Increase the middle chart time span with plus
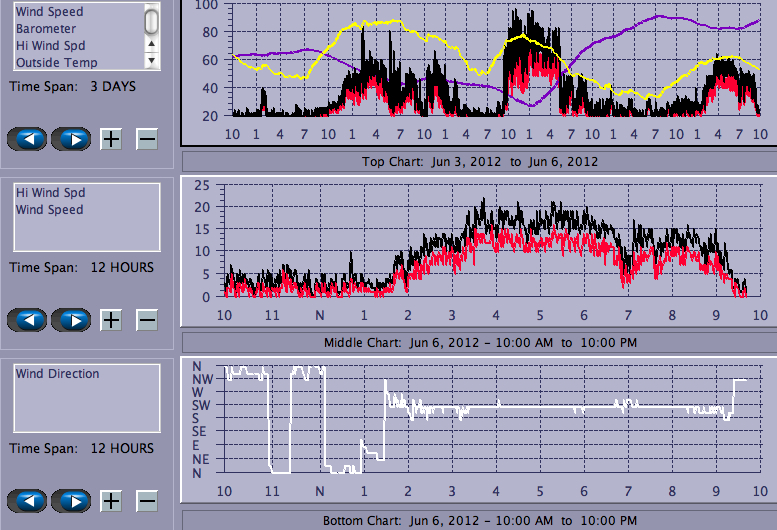Image resolution: width=777 pixels, height=530 pixels. [111, 320]
